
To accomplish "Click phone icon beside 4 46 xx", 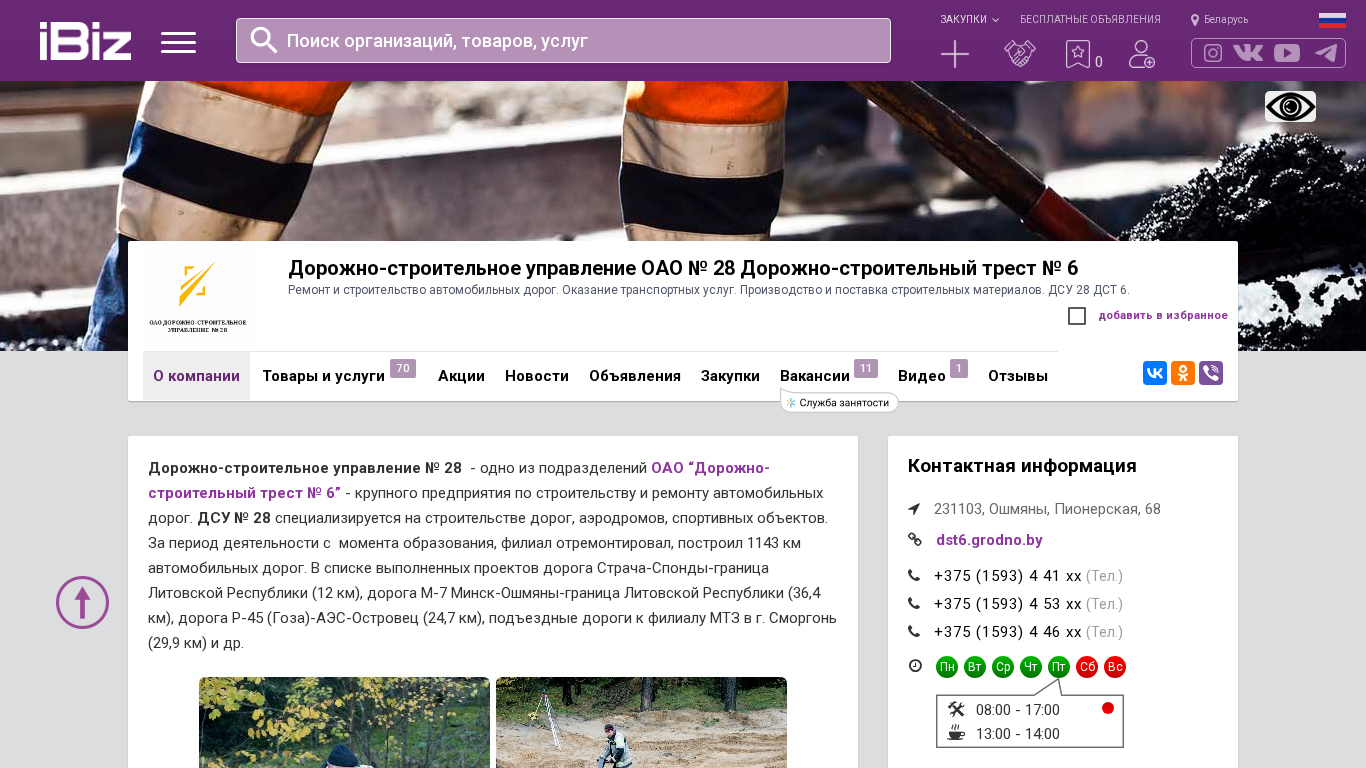I will 914,631.
